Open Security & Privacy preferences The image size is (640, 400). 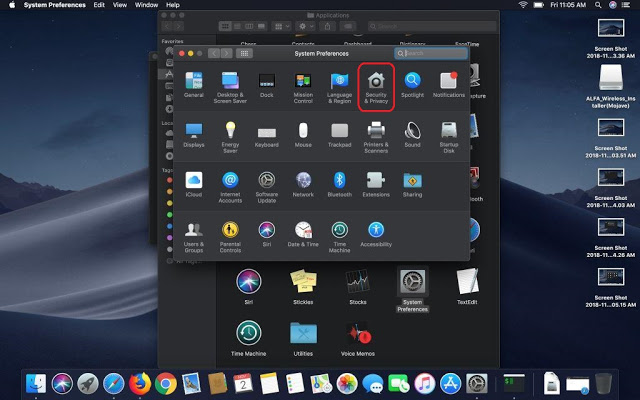pyautogui.click(x=376, y=82)
